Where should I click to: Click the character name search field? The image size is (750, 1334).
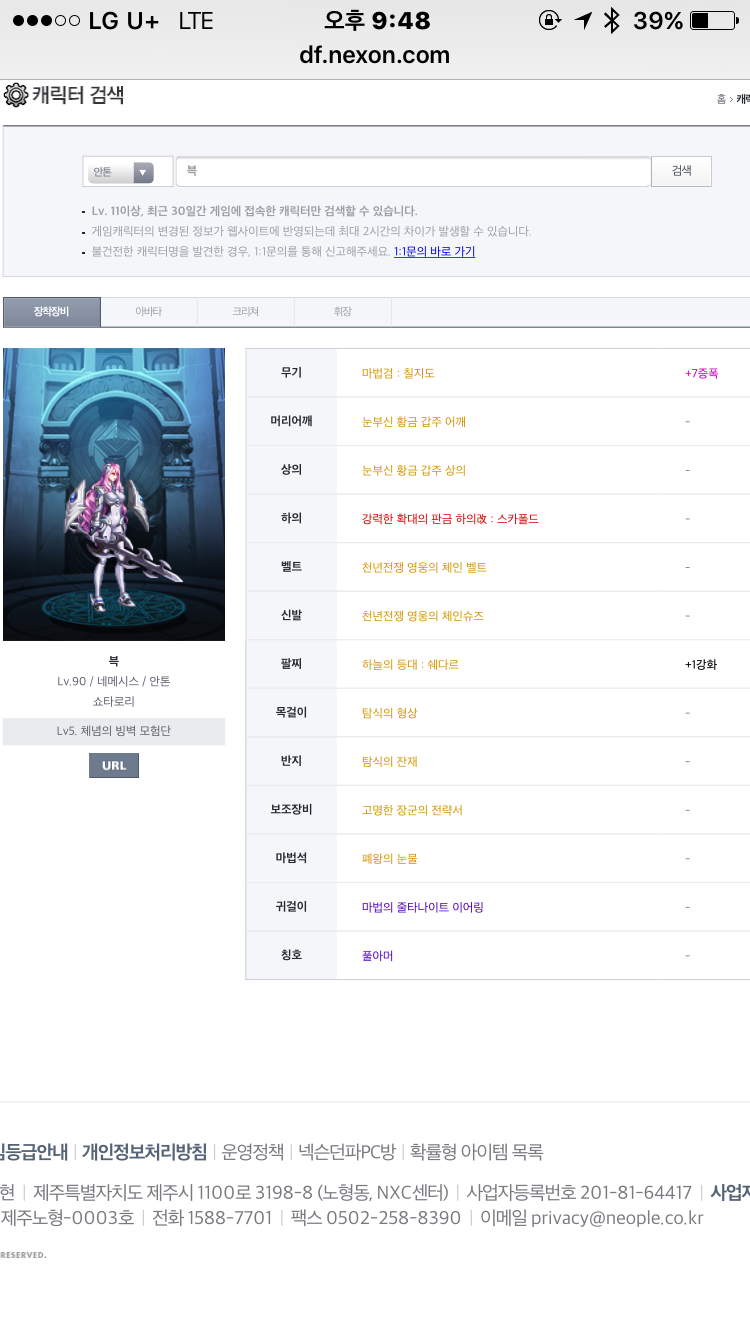pos(413,172)
